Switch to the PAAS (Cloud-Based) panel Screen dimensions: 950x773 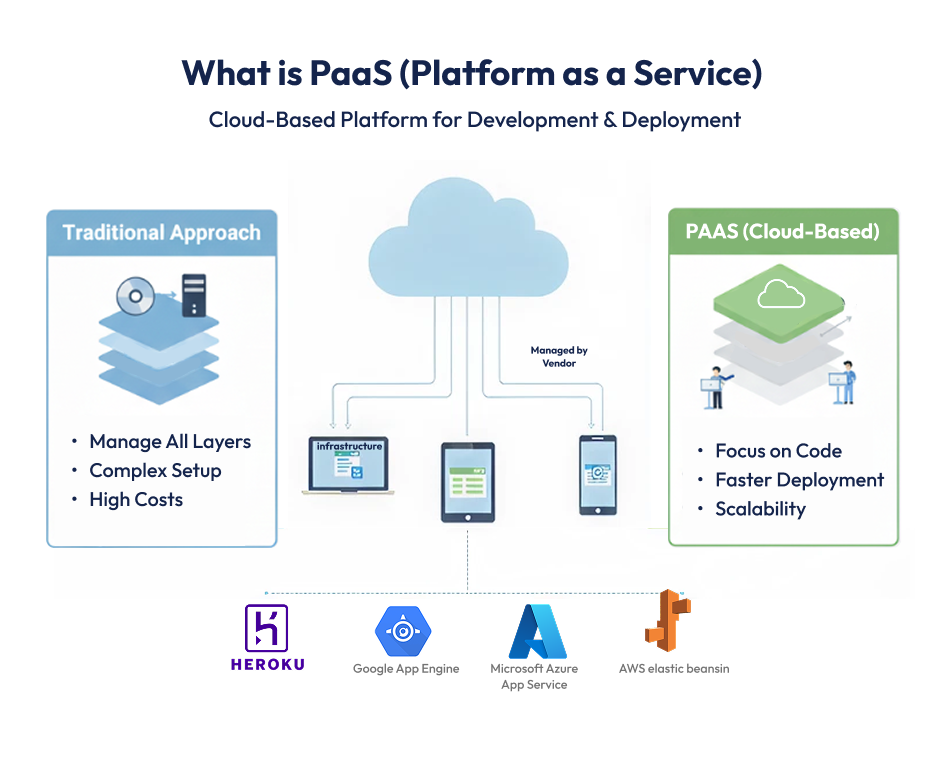pos(783,230)
